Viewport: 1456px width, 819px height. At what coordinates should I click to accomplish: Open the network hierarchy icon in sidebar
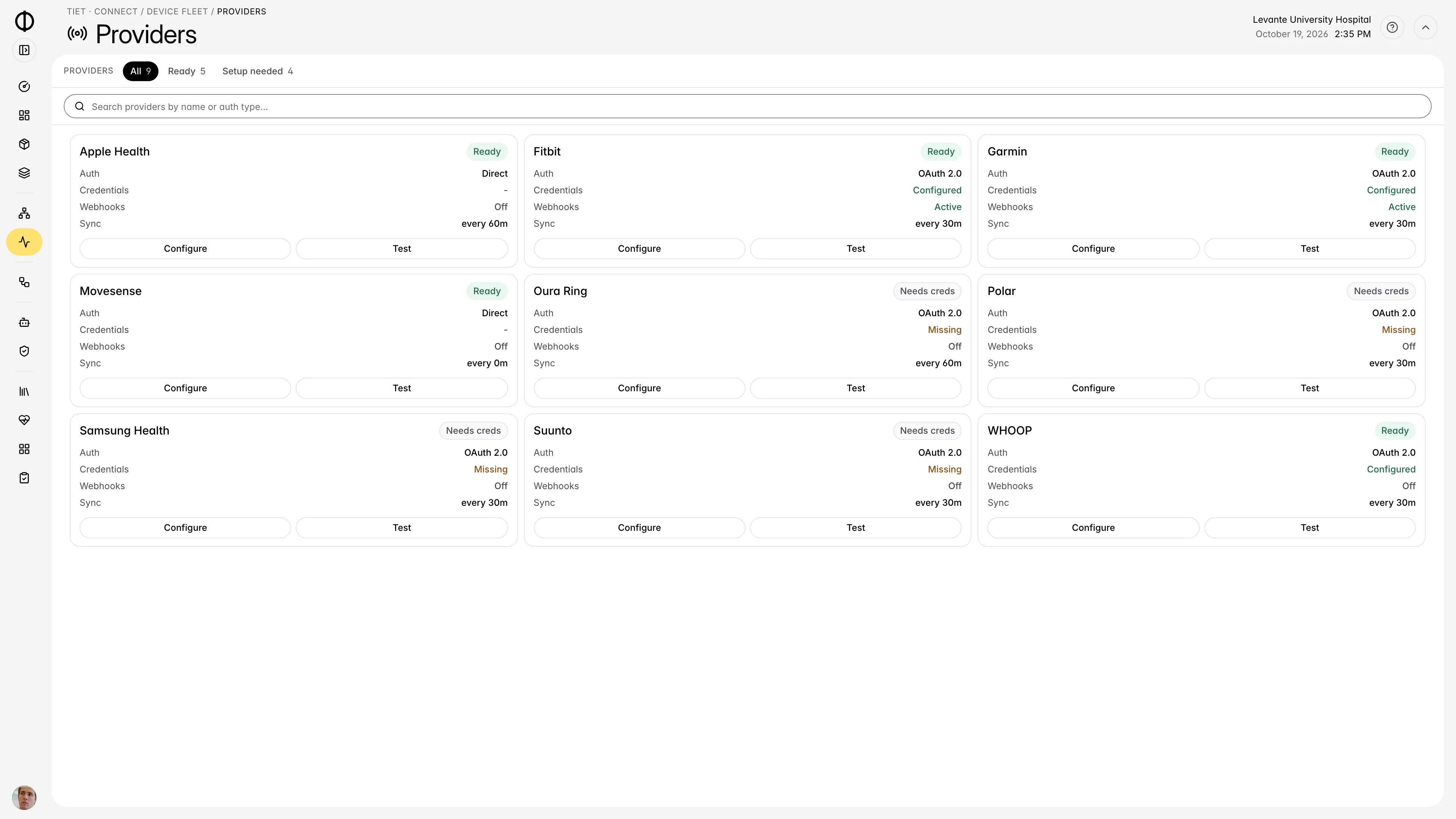(24, 213)
